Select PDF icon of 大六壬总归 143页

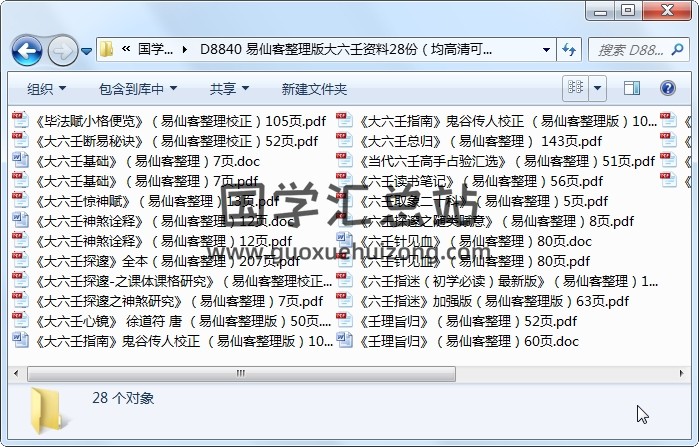(x=344, y=140)
